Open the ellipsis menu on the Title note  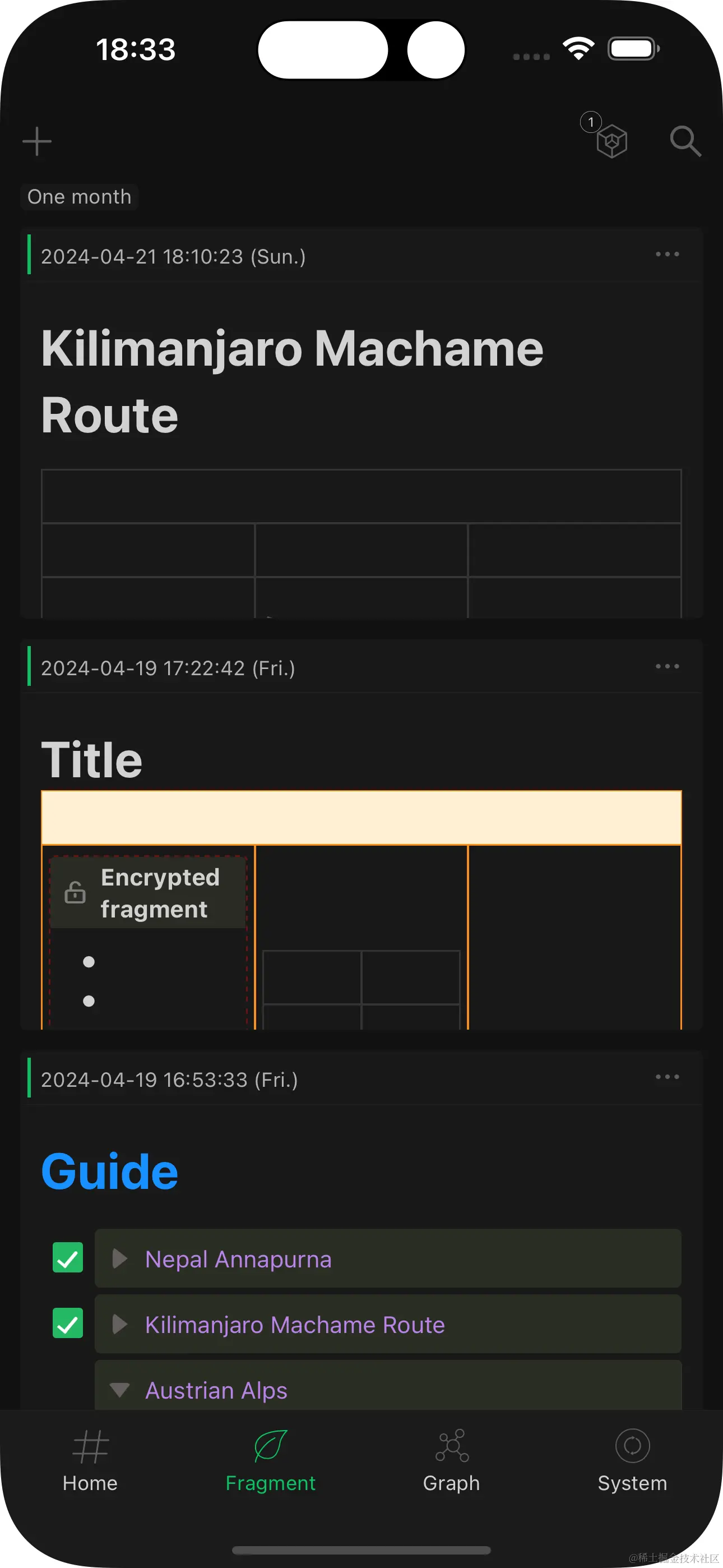pos(667,667)
